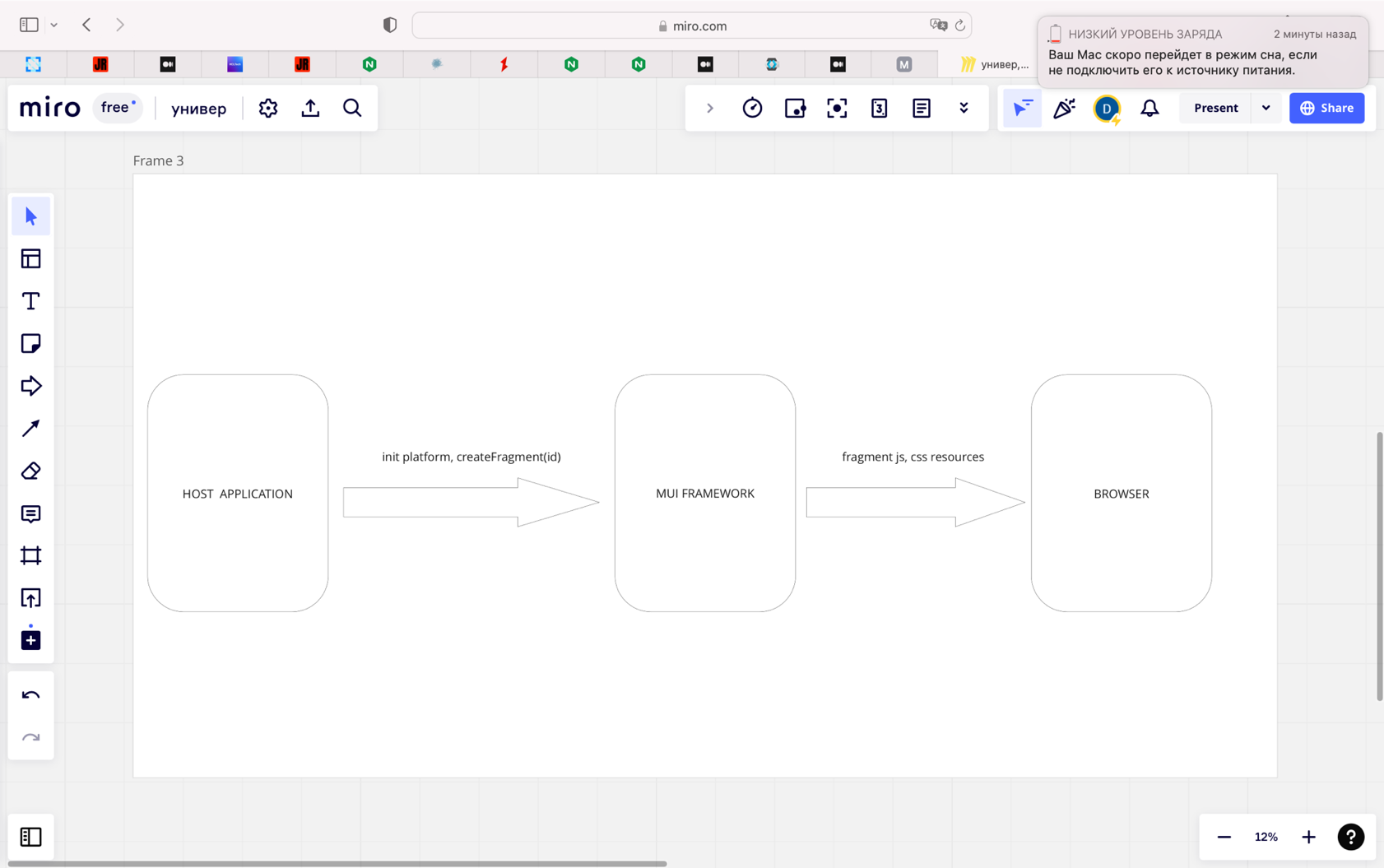Zoom out with the minus button
1384x868 pixels.
coord(1224,837)
